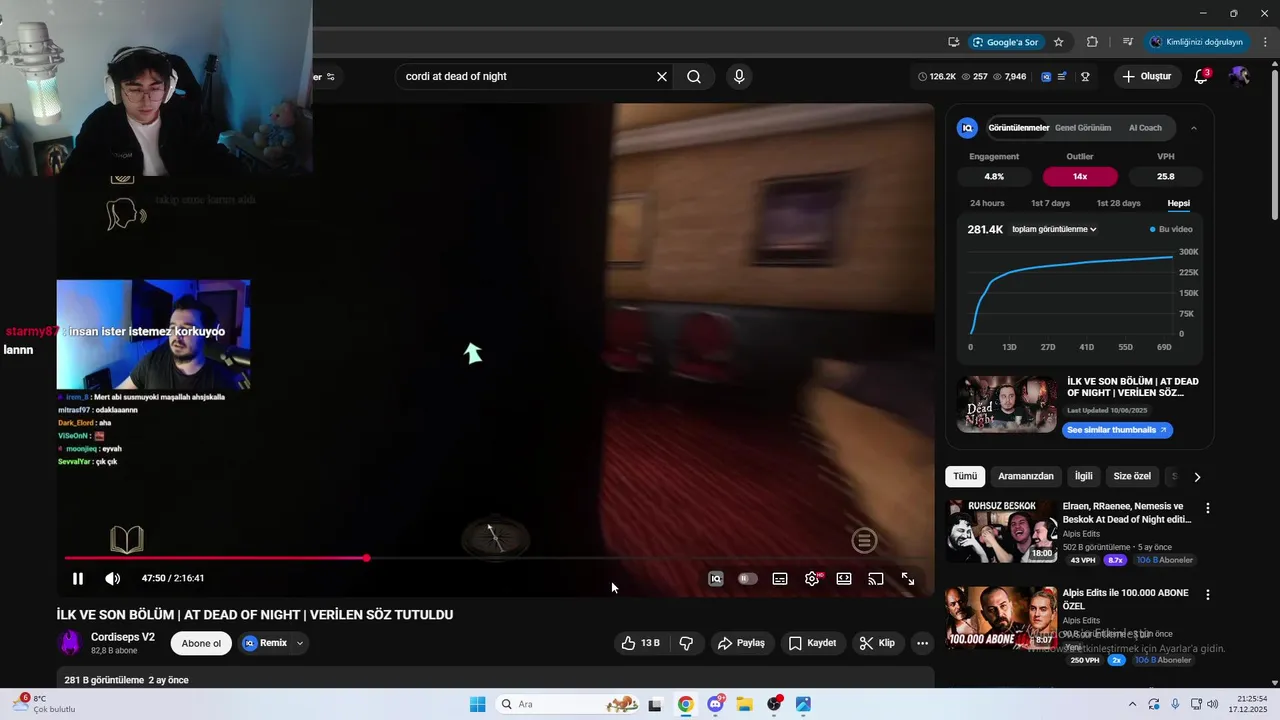Click vidIQ trophy icon in header
Screen dimensions: 1280x720
(x=1085, y=77)
